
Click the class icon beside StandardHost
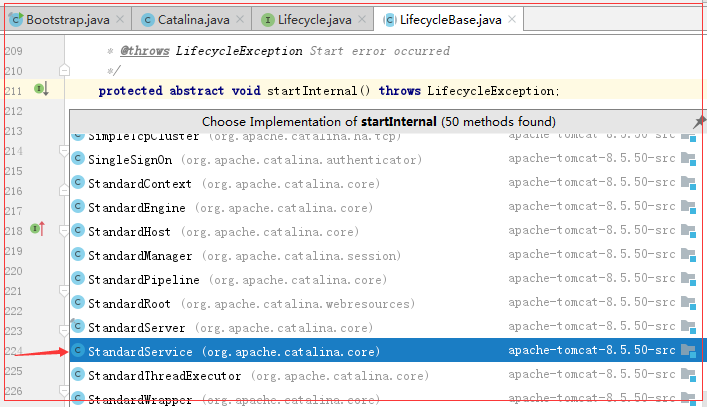tap(78, 230)
